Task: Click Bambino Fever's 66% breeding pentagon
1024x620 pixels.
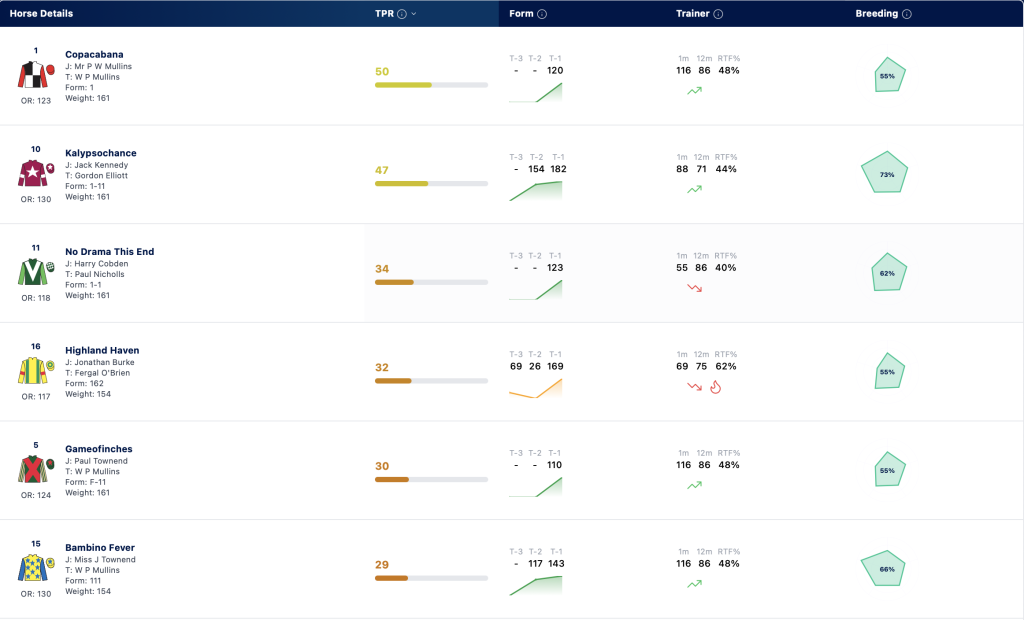Action: pyautogui.click(x=884, y=568)
